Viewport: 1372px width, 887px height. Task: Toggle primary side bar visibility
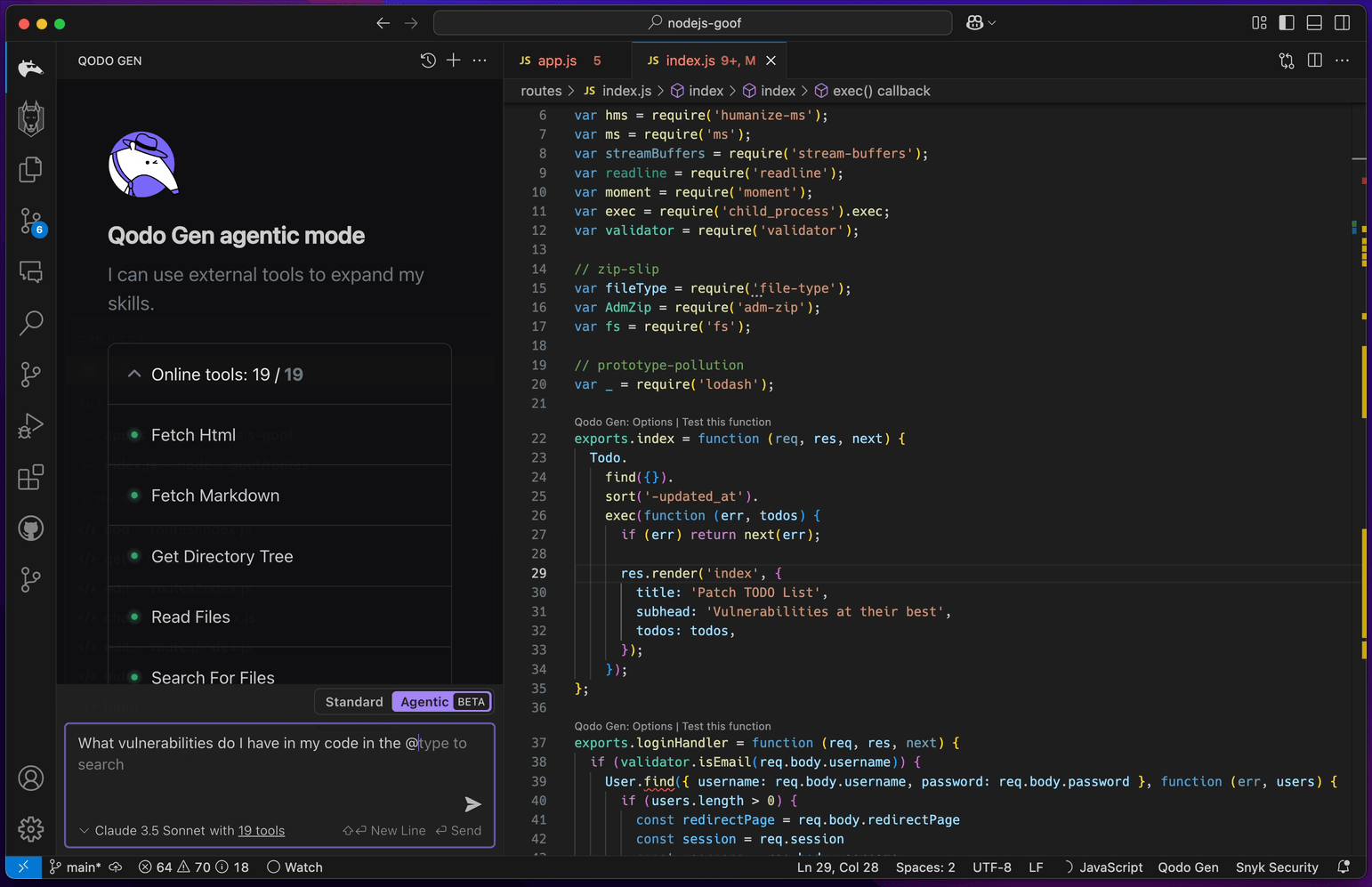point(1287,23)
